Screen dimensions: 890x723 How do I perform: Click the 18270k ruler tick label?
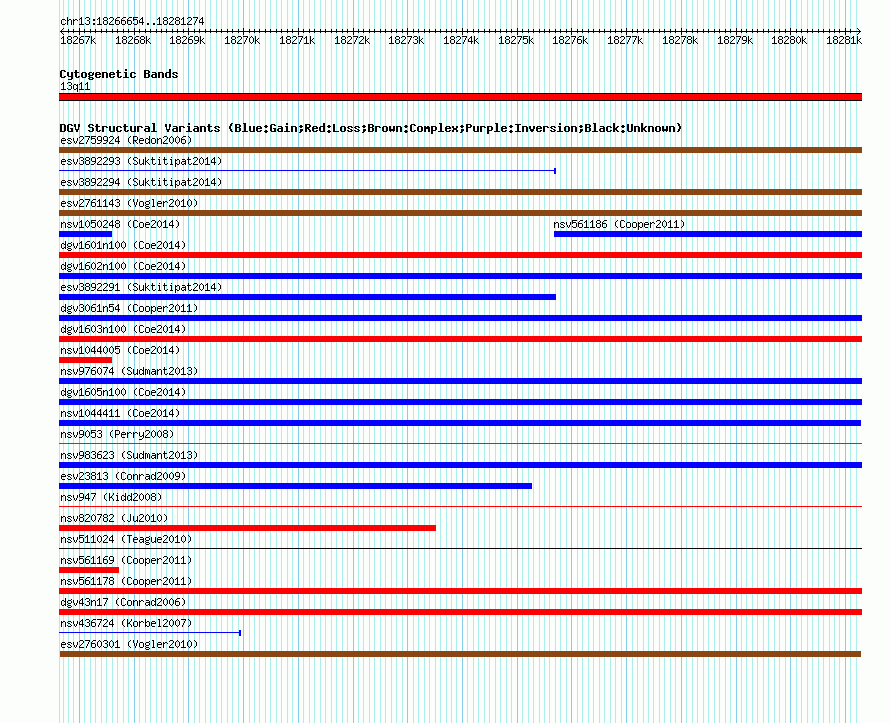pos(242,40)
